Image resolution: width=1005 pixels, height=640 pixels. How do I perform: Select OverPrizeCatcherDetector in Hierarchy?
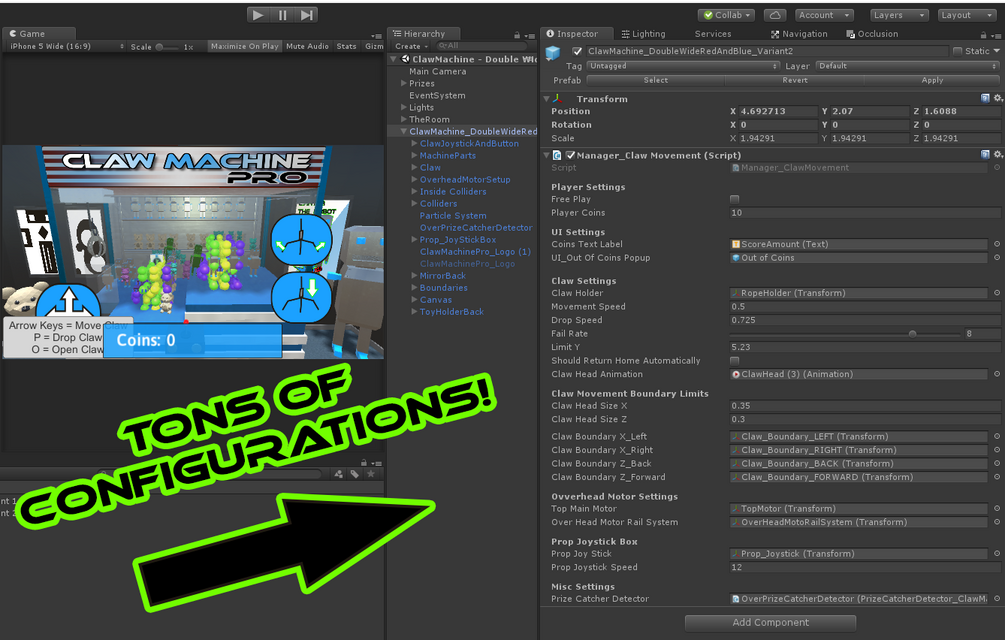tap(476, 227)
